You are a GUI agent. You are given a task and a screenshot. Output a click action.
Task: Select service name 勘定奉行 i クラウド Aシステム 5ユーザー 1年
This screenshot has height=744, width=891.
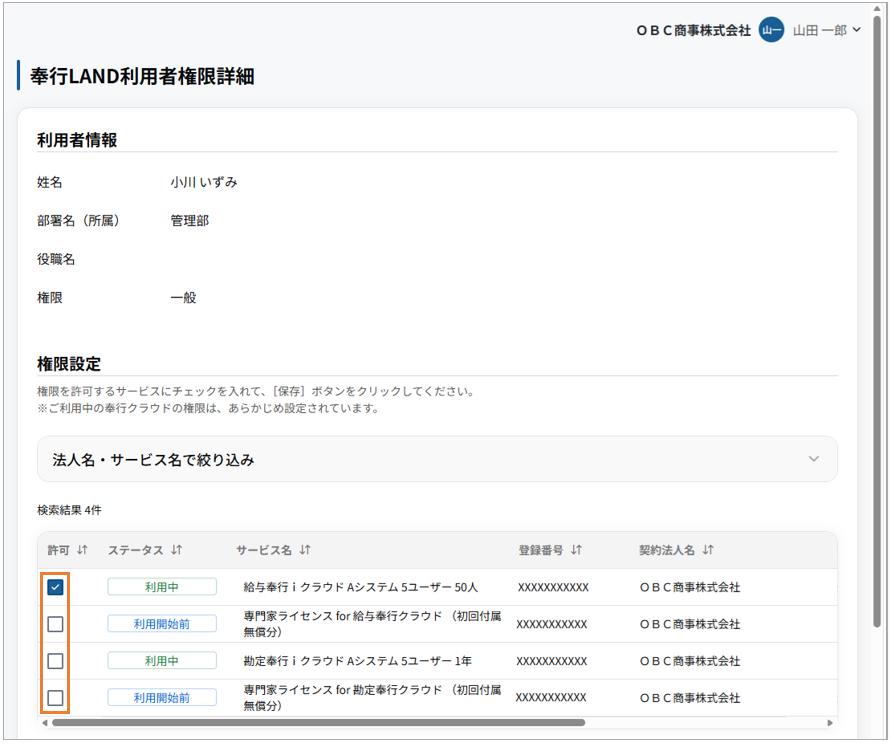[x=358, y=661]
